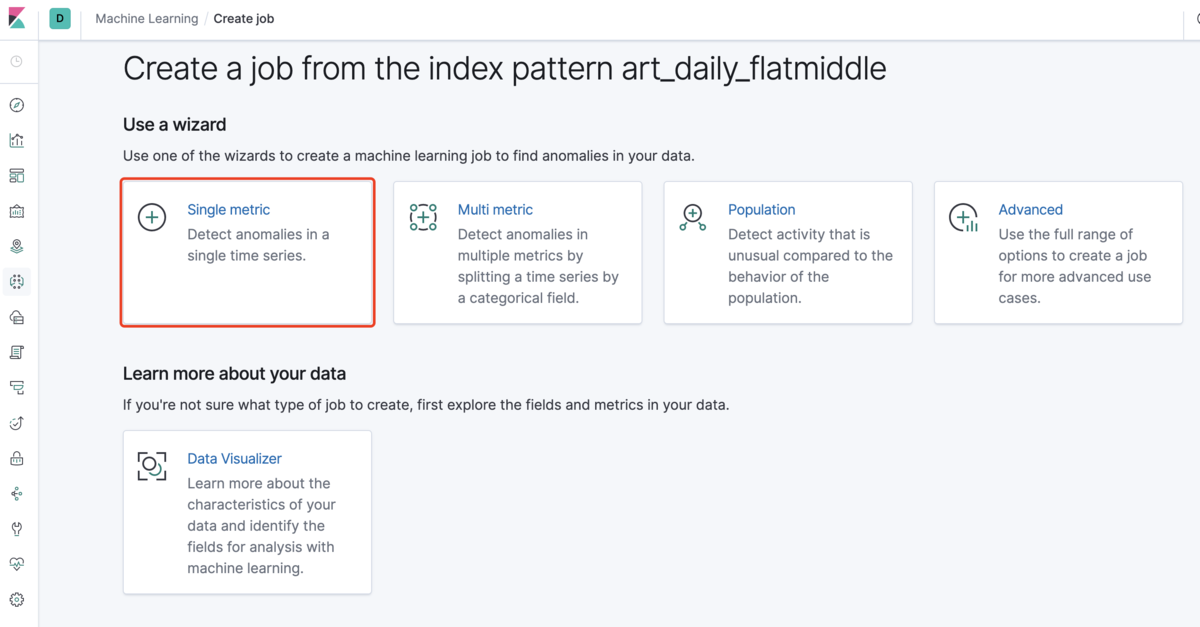
Task: Open Discover from the compass sidebar icon
Action: pyautogui.click(x=16, y=105)
